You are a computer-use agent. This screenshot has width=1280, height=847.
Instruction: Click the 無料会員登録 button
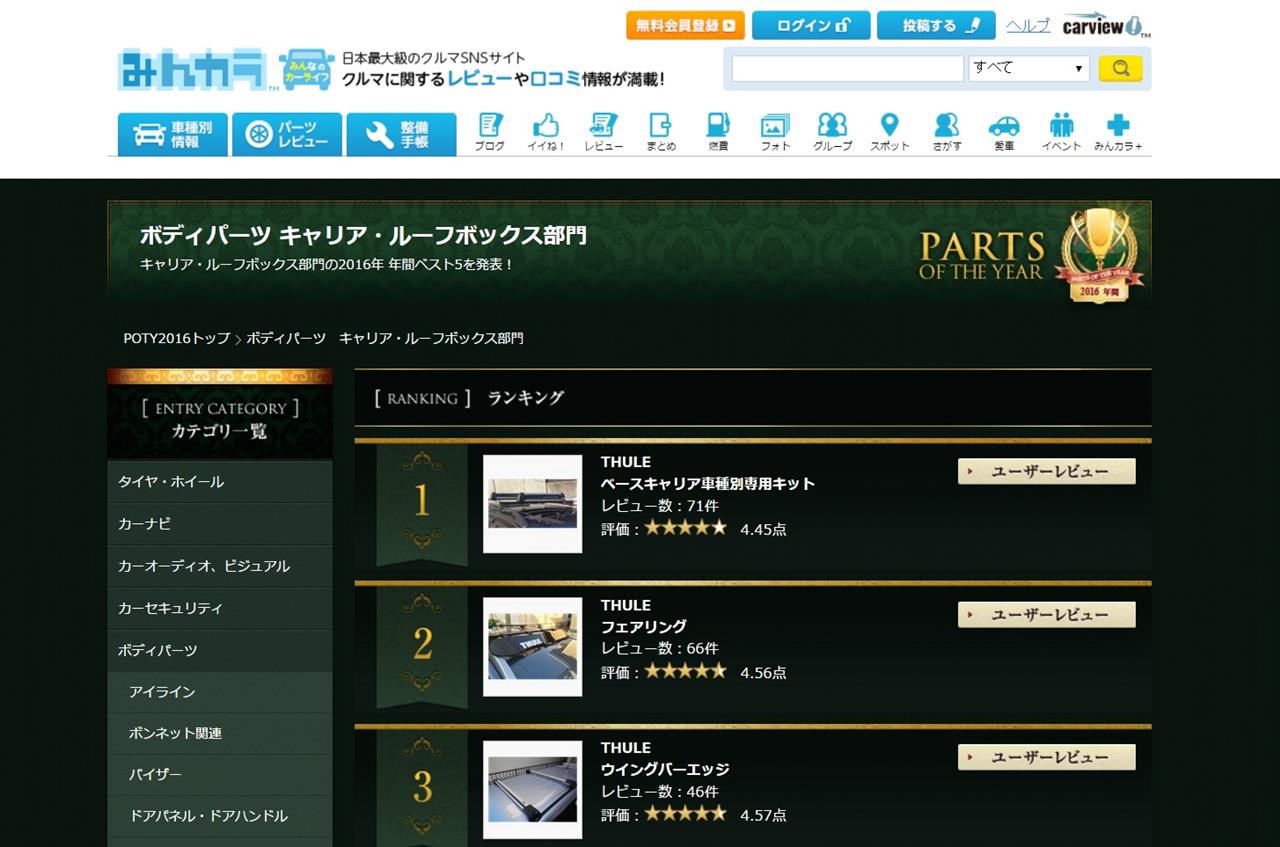coord(686,25)
